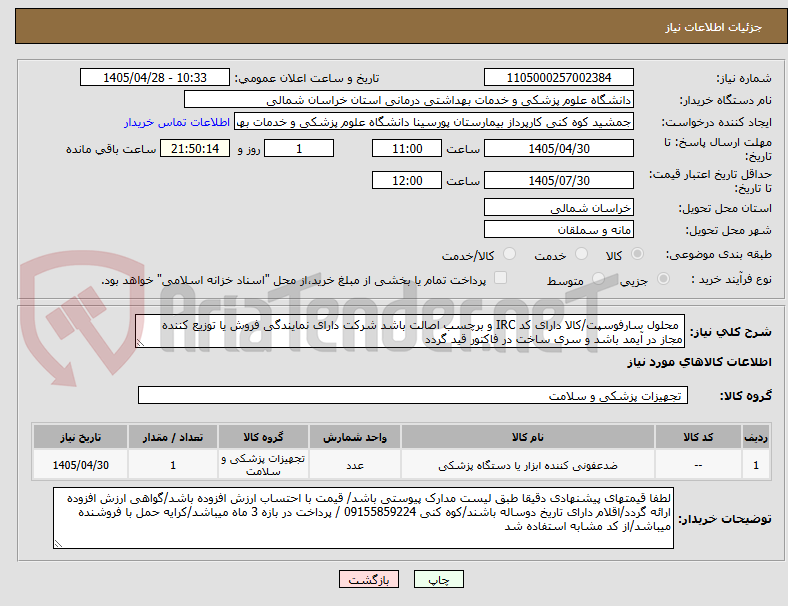Click the announcement date field 1405/04/28 - 10:33

point(155,78)
